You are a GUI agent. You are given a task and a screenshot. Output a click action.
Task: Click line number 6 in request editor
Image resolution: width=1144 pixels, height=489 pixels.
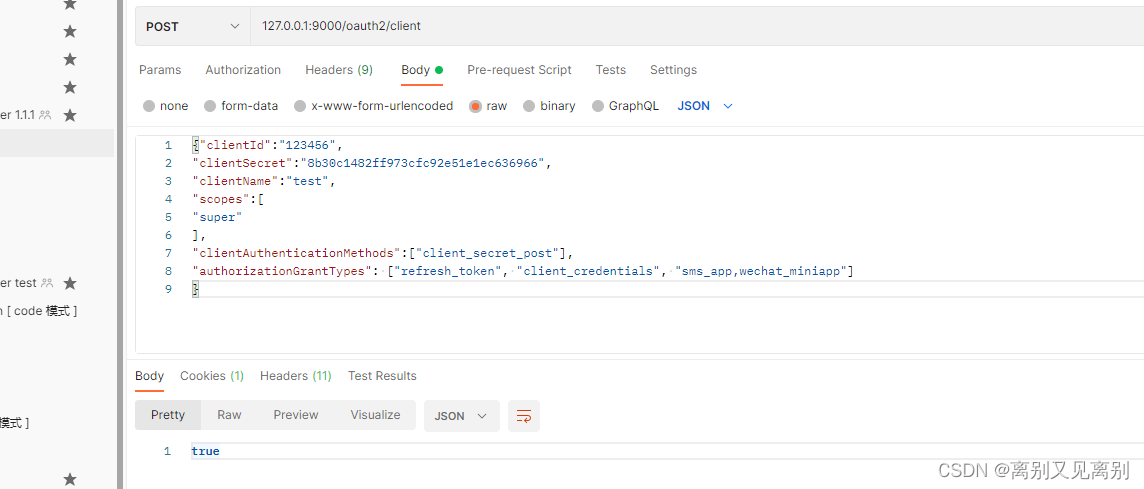click(169, 235)
